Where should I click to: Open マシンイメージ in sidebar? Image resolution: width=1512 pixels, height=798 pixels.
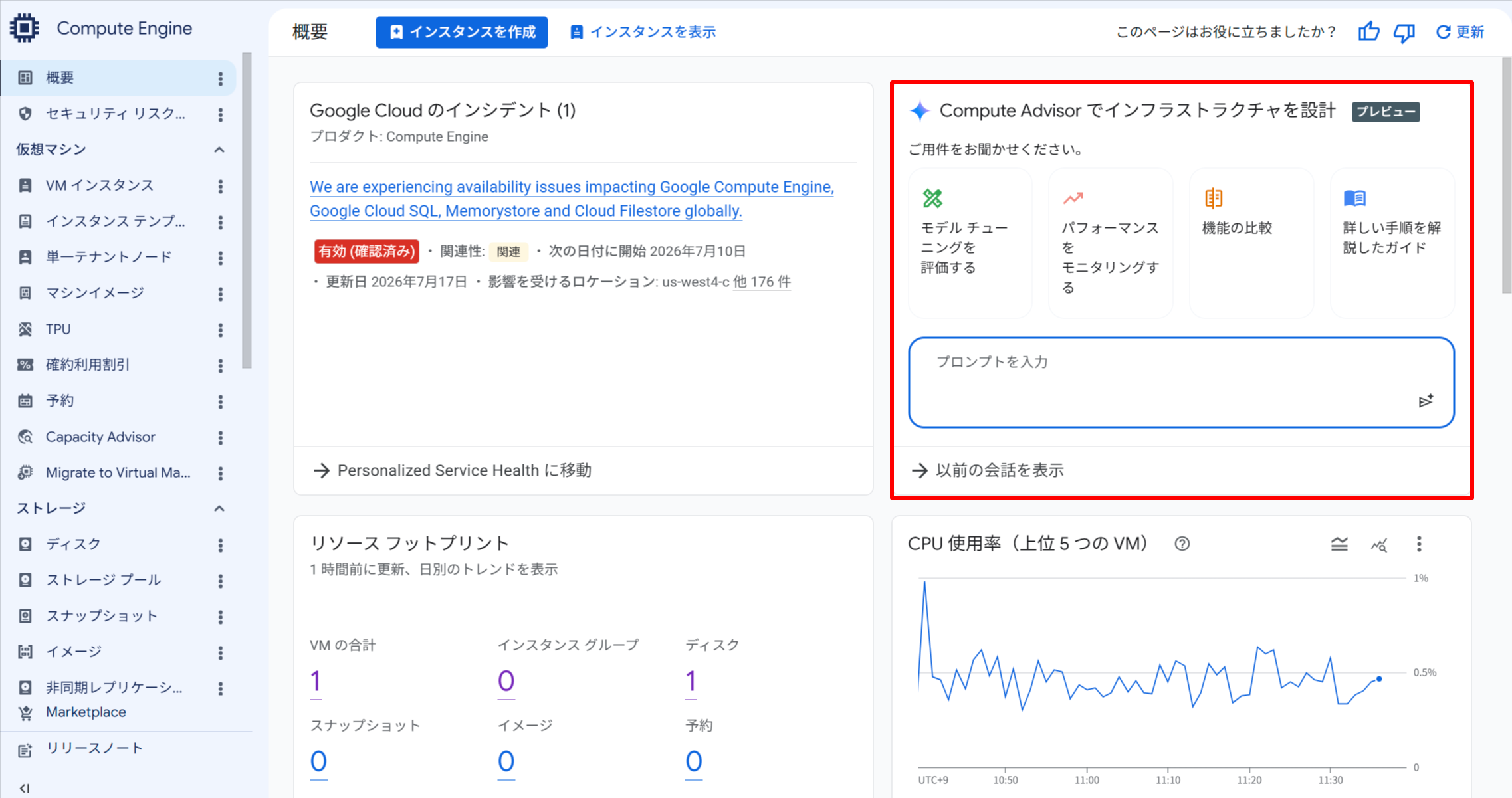[118, 293]
